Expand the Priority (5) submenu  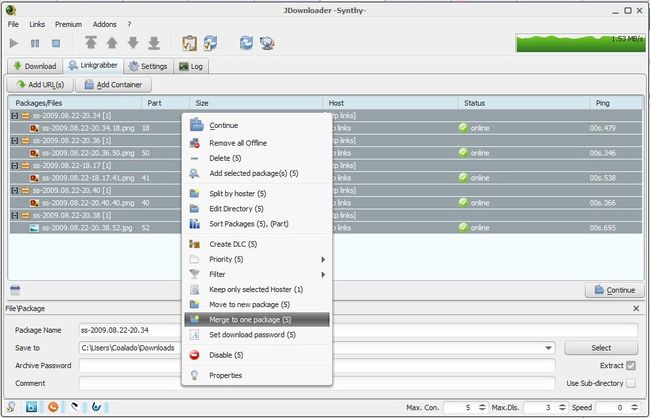point(257,259)
